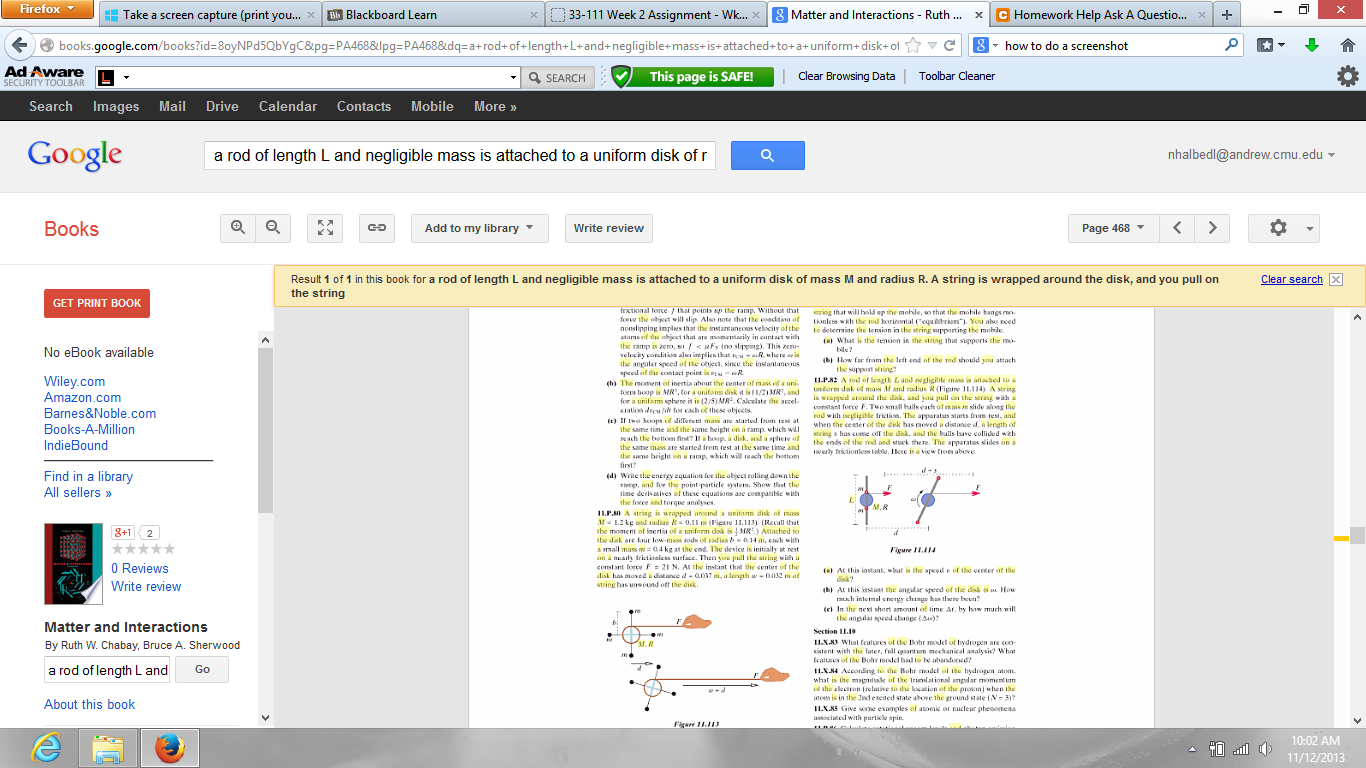Go to the next book page
1366x768 pixels.
point(1212,228)
